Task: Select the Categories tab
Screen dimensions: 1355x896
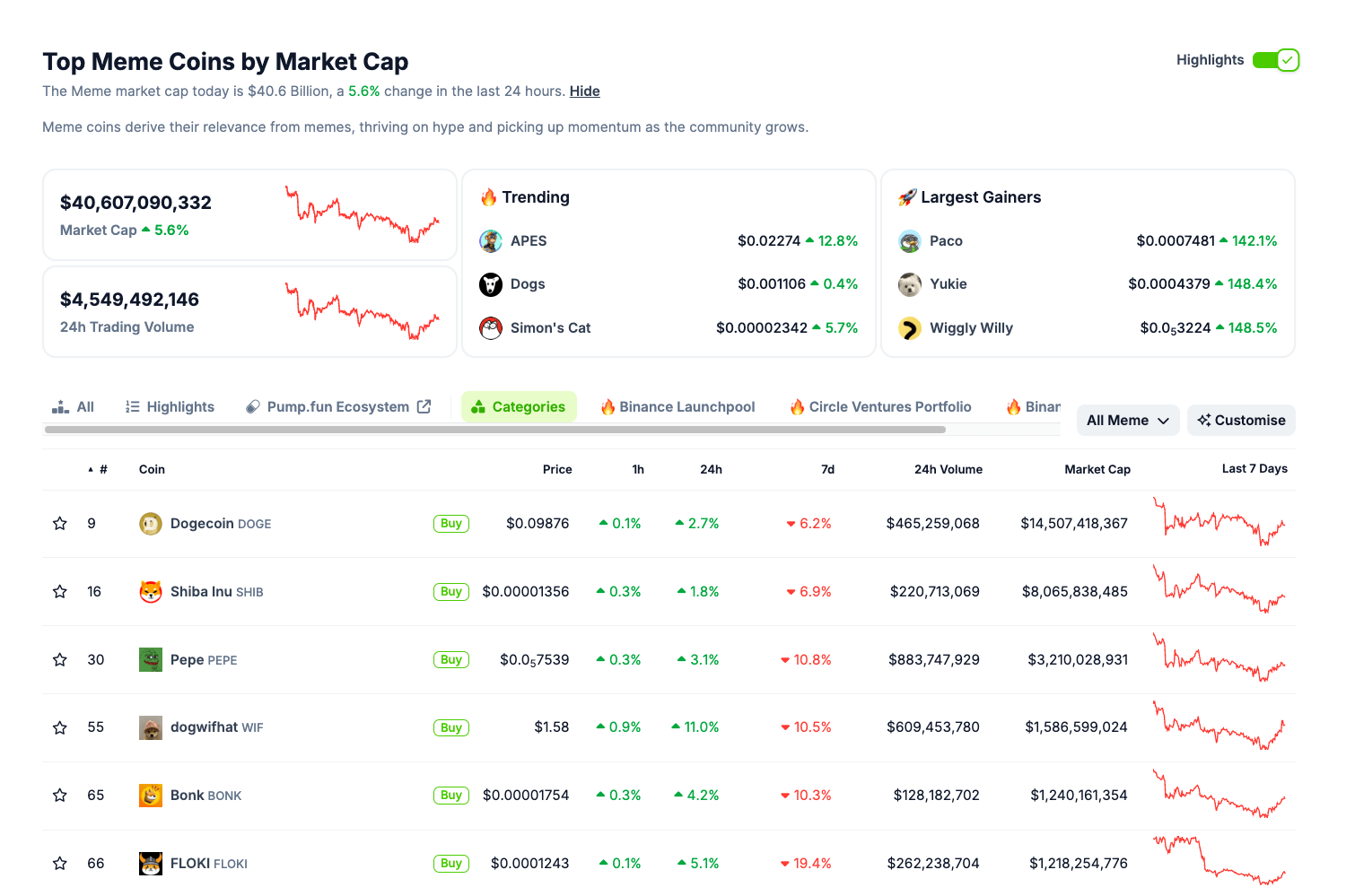Action: (x=519, y=407)
